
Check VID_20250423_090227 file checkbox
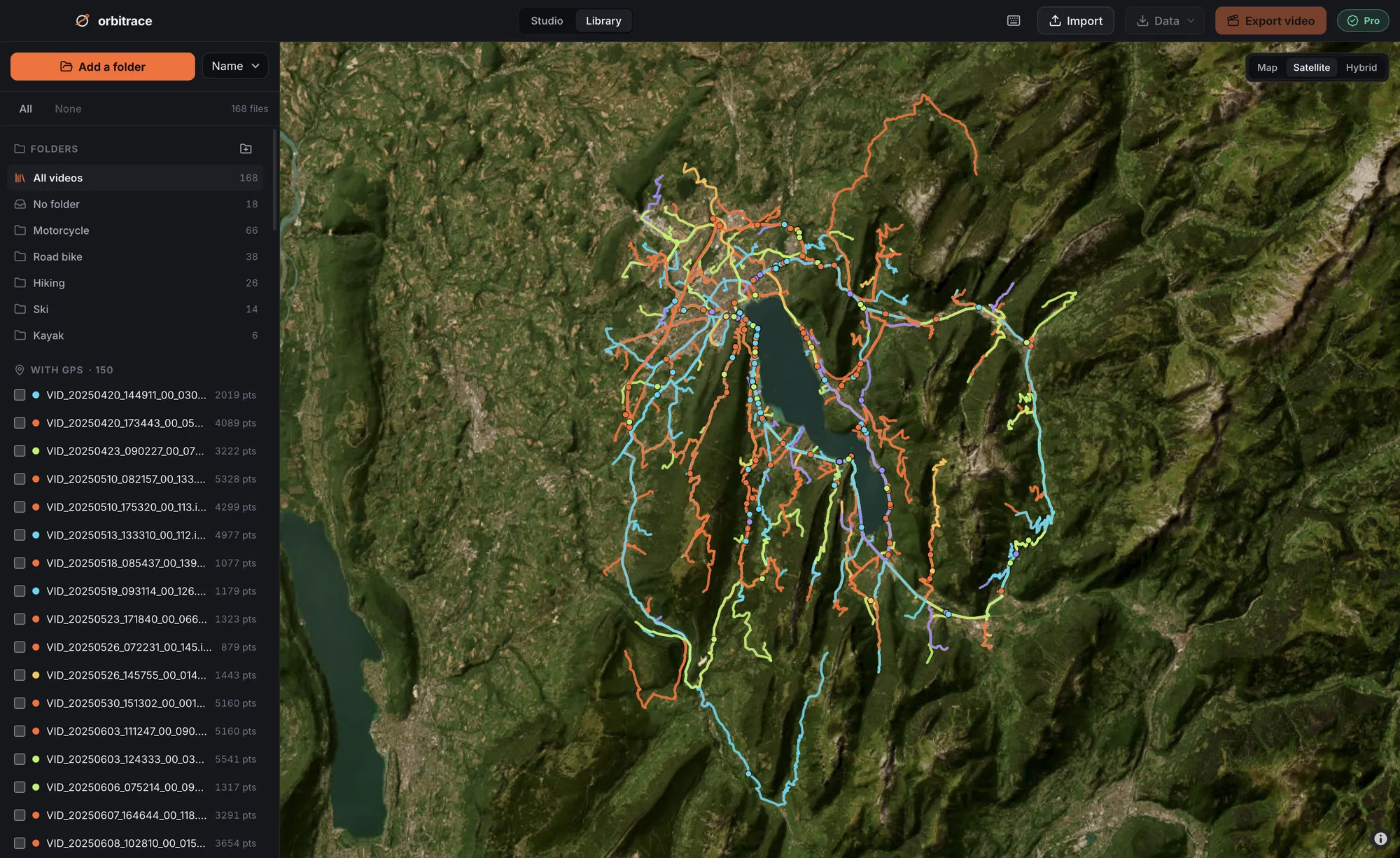[x=20, y=451]
